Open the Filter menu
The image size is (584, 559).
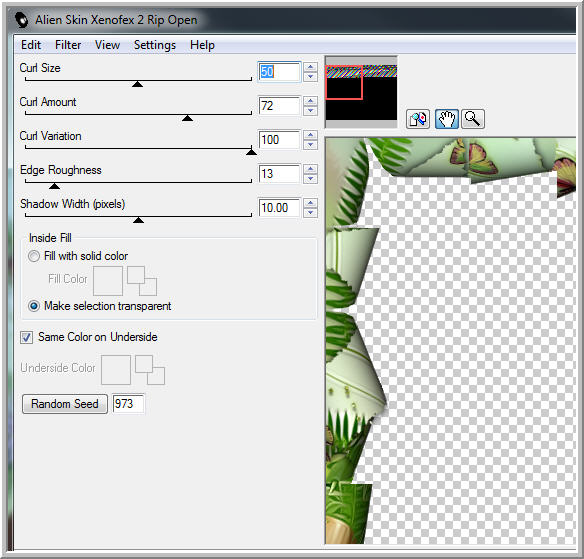point(68,45)
